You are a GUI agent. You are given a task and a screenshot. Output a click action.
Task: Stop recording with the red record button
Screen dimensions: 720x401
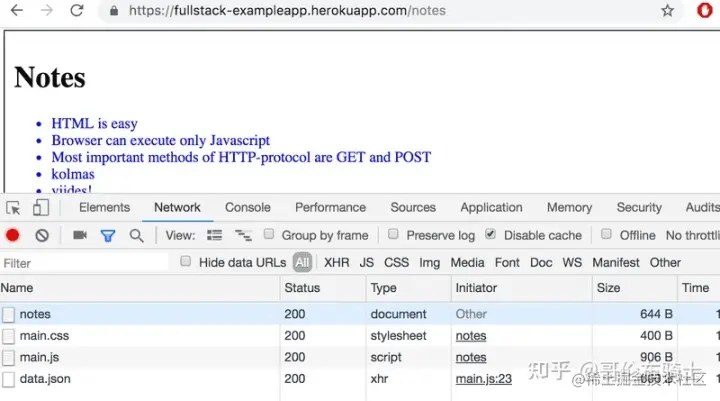pyautogui.click(x=12, y=236)
